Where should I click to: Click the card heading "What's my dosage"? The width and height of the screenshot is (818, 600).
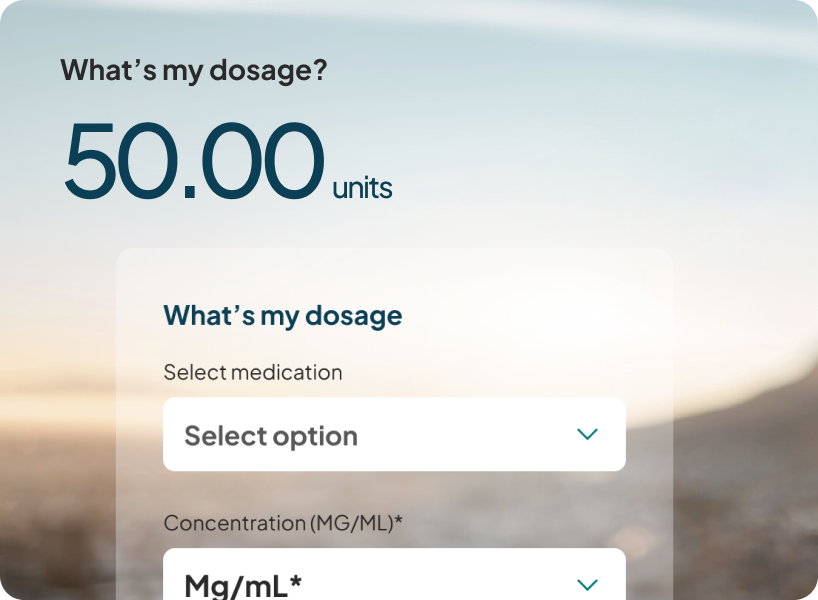point(282,315)
